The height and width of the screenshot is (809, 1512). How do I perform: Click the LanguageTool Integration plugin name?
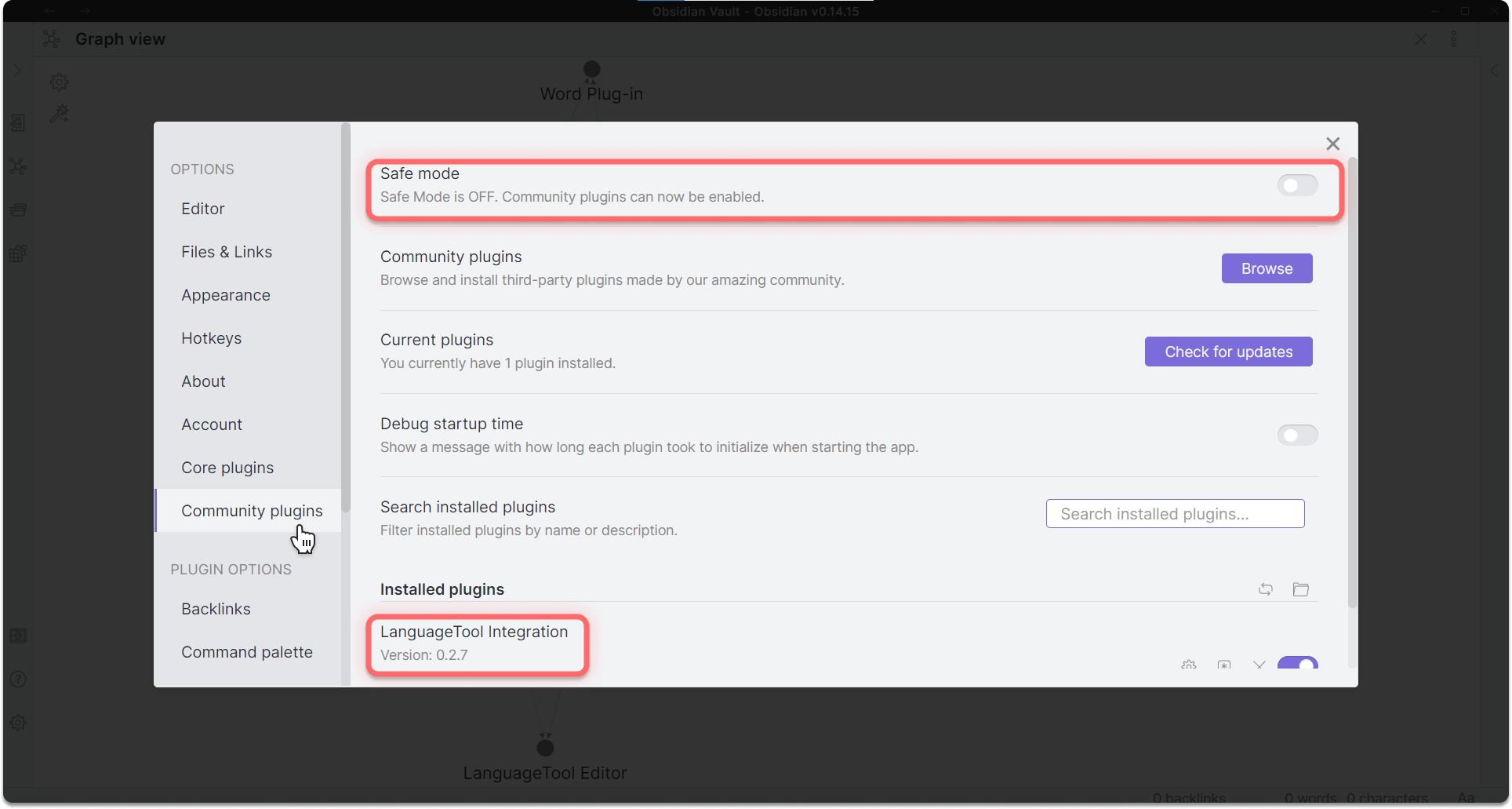[474, 632]
